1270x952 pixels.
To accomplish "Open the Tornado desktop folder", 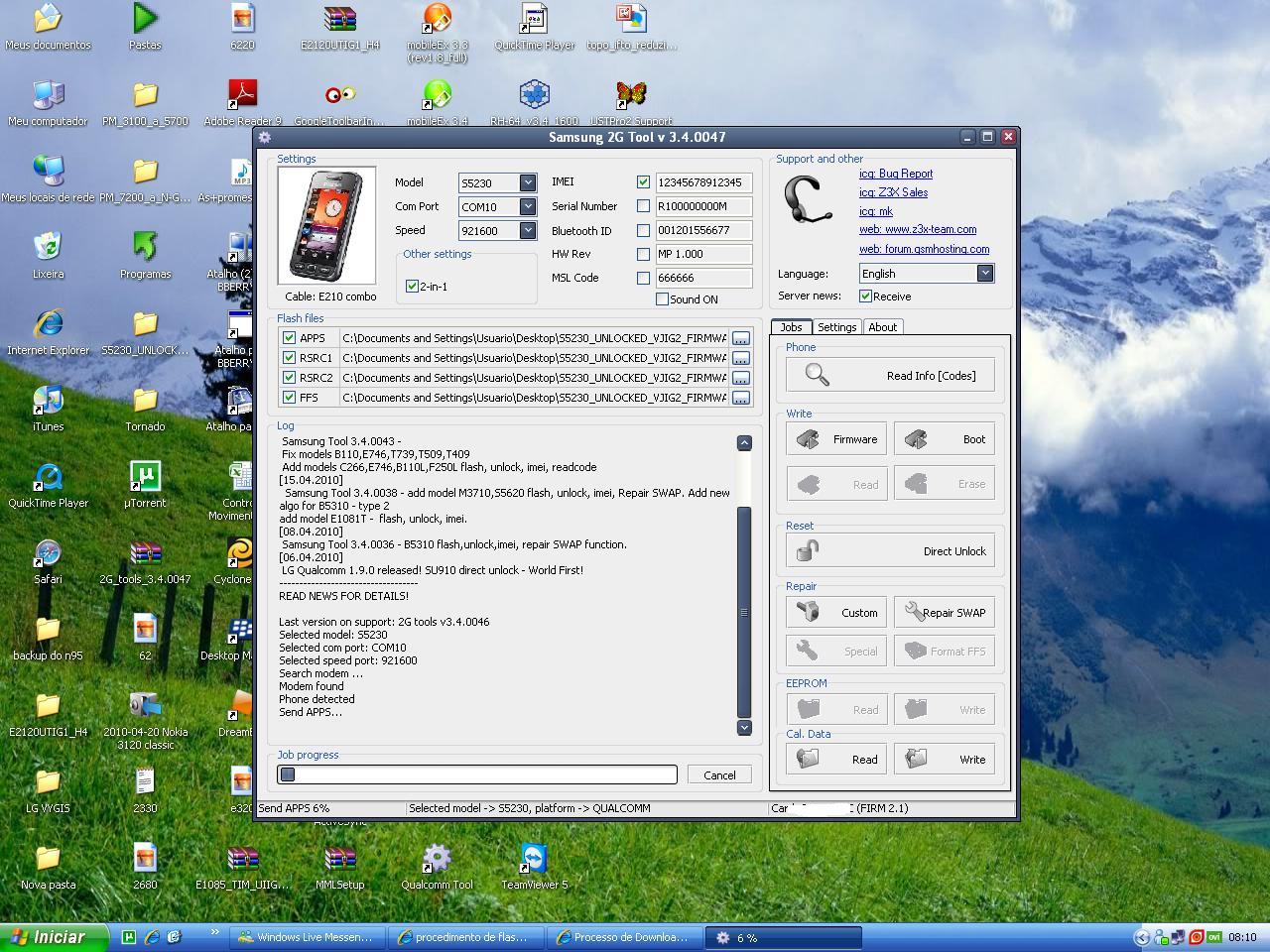I will [x=145, y=409].
